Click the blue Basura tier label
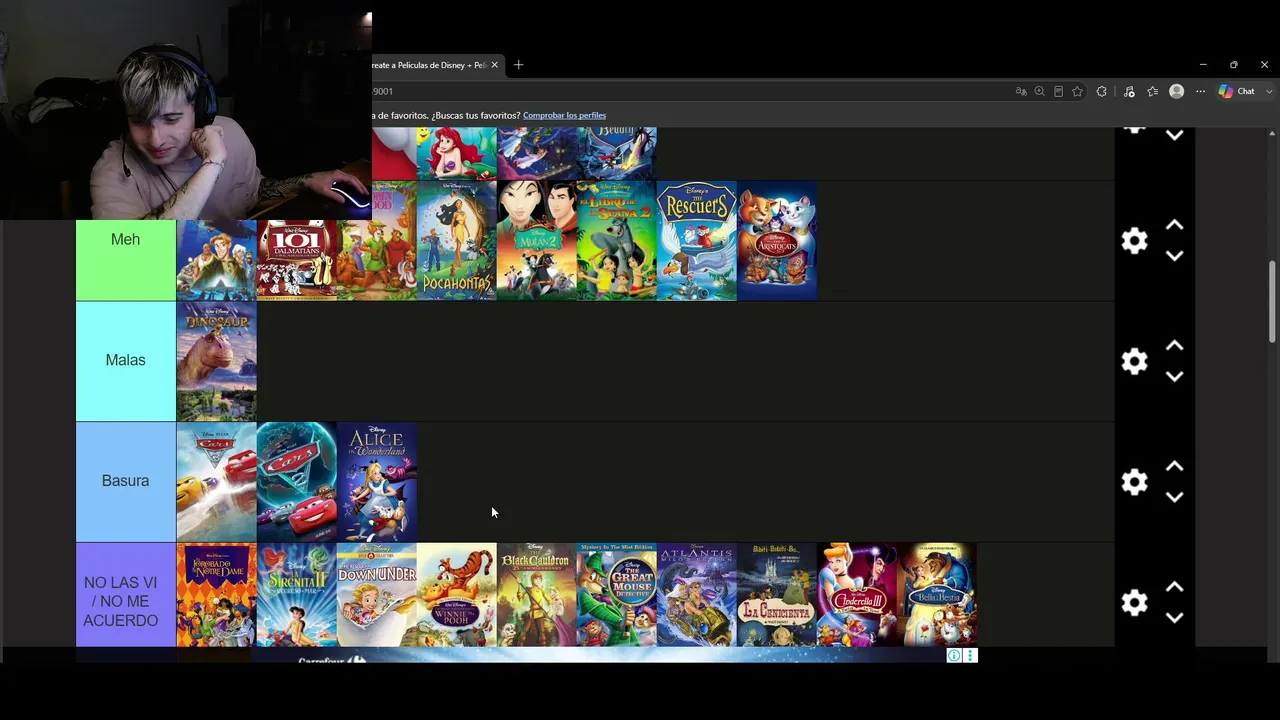1280x720 pixels. pyautogui.click(x=126, y=482)
